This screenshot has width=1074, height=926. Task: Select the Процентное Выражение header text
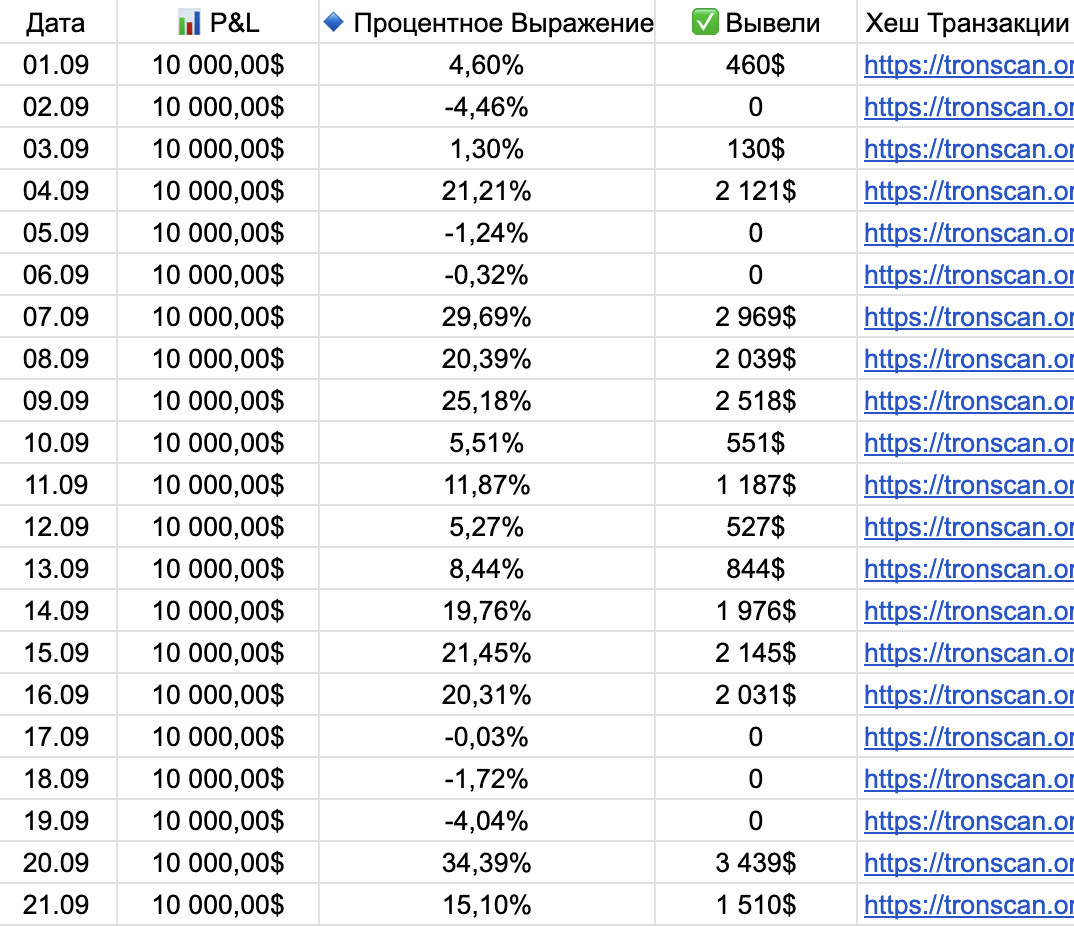point(503,23)
